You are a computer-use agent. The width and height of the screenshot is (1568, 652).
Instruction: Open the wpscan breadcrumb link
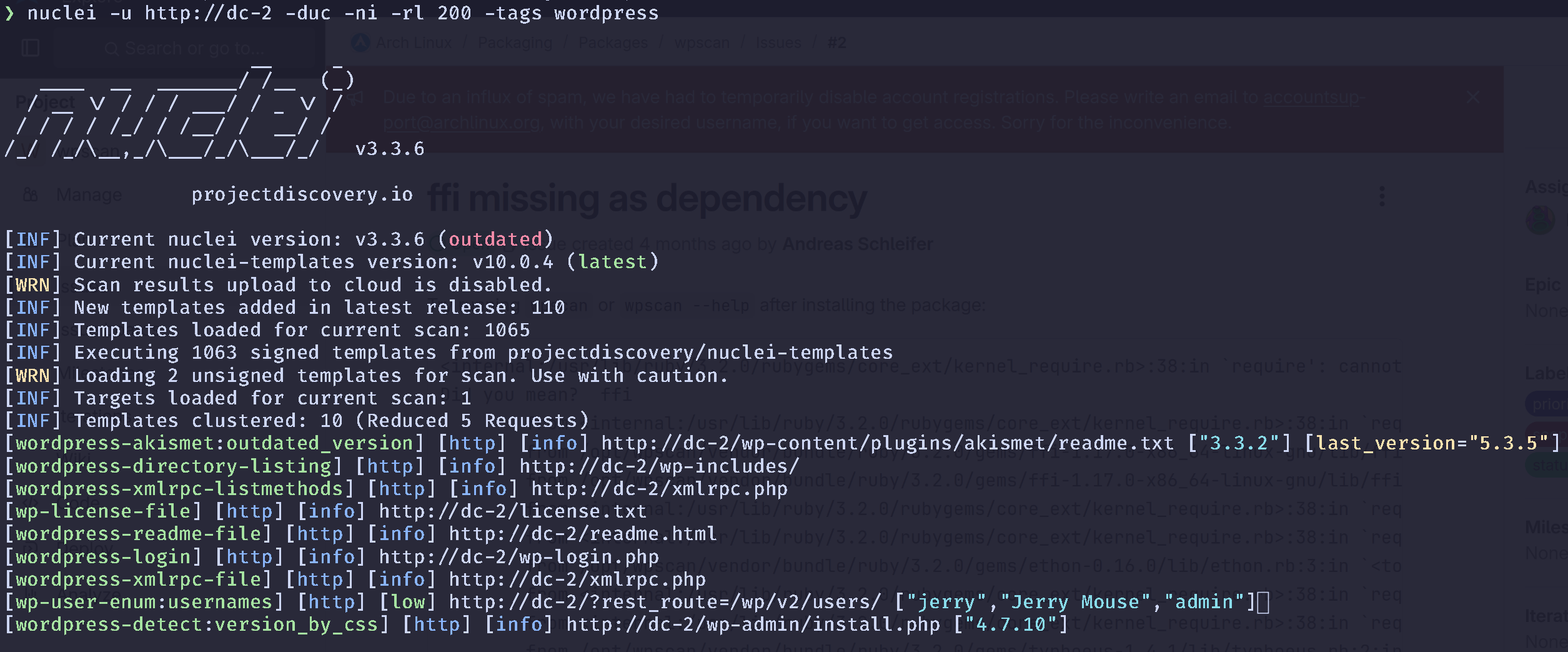click(702, 43)
